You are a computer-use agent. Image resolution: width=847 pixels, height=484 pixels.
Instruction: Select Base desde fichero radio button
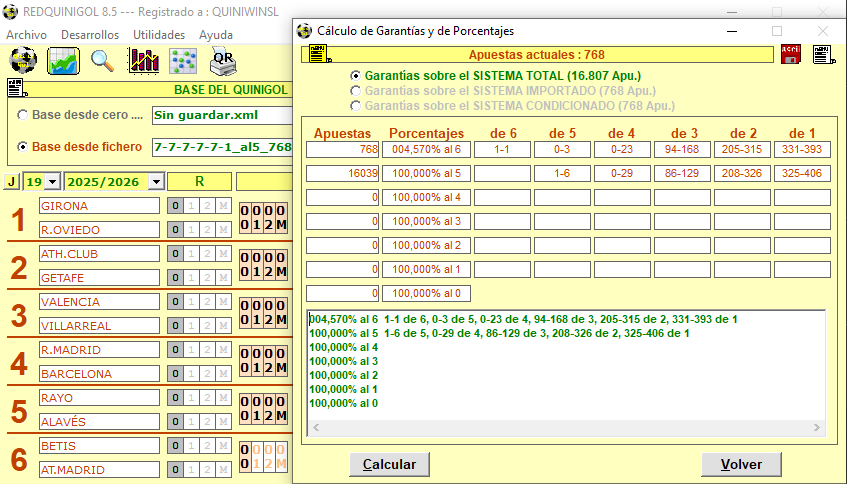pos(22,146)
